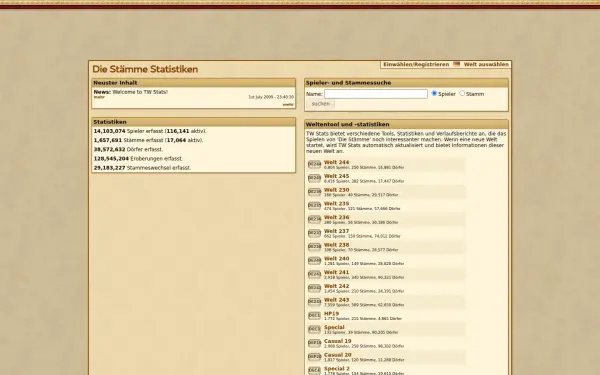The height and width of the screenshot is (375, 600).
Task: Open the Casual 20 world link
Action: point(338,355)
